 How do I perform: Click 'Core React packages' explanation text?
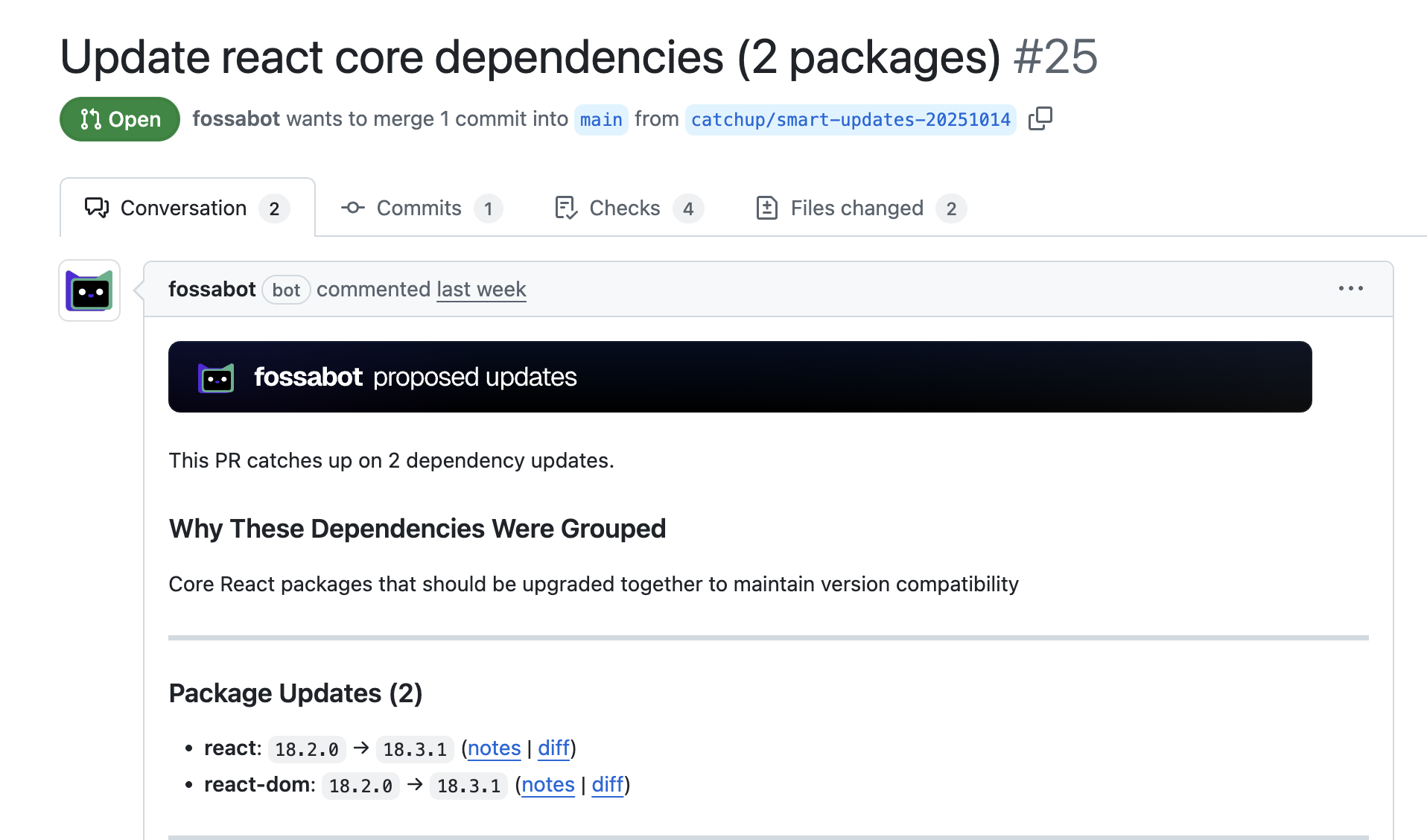coord(594,584)
